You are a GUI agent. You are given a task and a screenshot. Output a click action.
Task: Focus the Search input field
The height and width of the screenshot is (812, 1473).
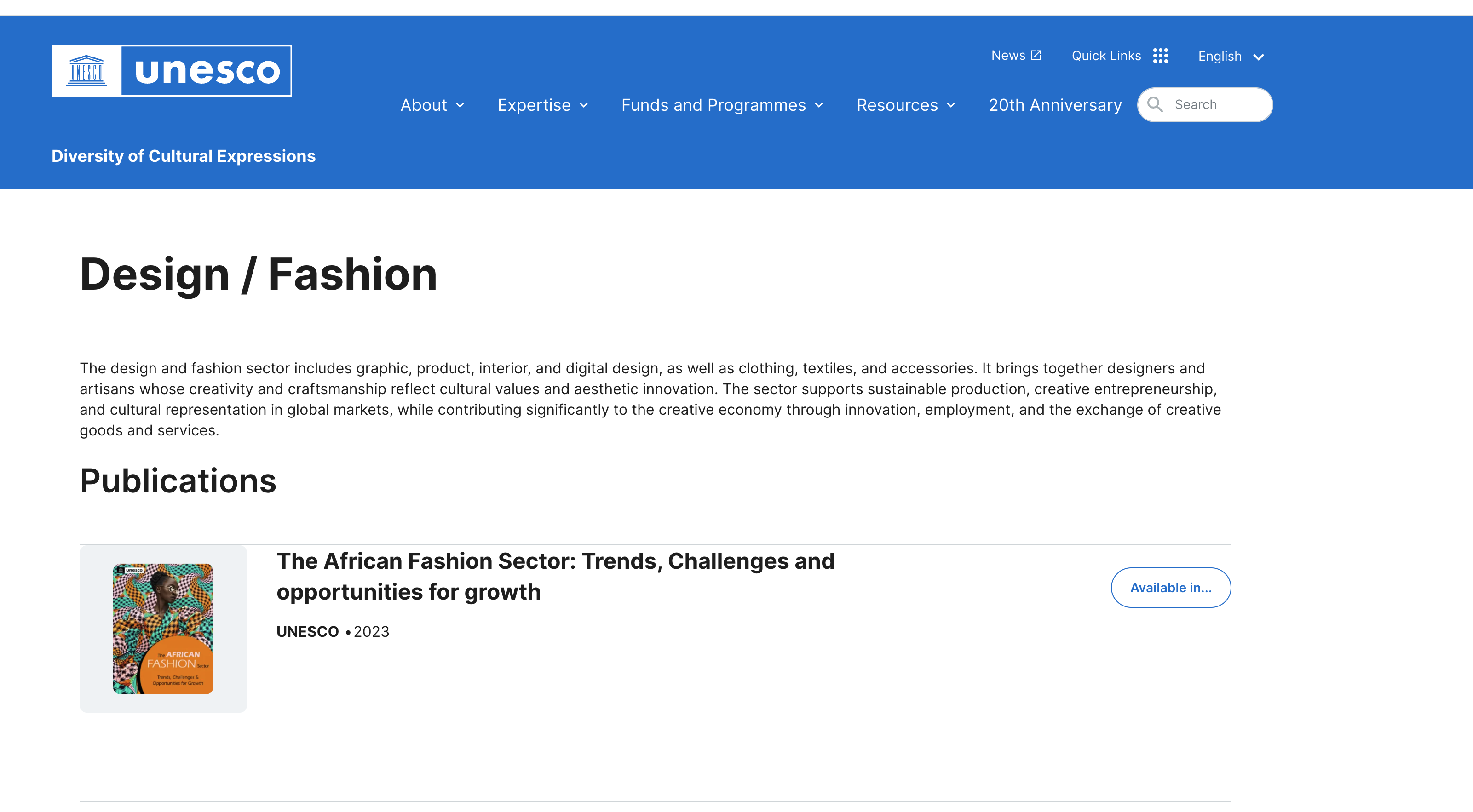[1205, 104]
